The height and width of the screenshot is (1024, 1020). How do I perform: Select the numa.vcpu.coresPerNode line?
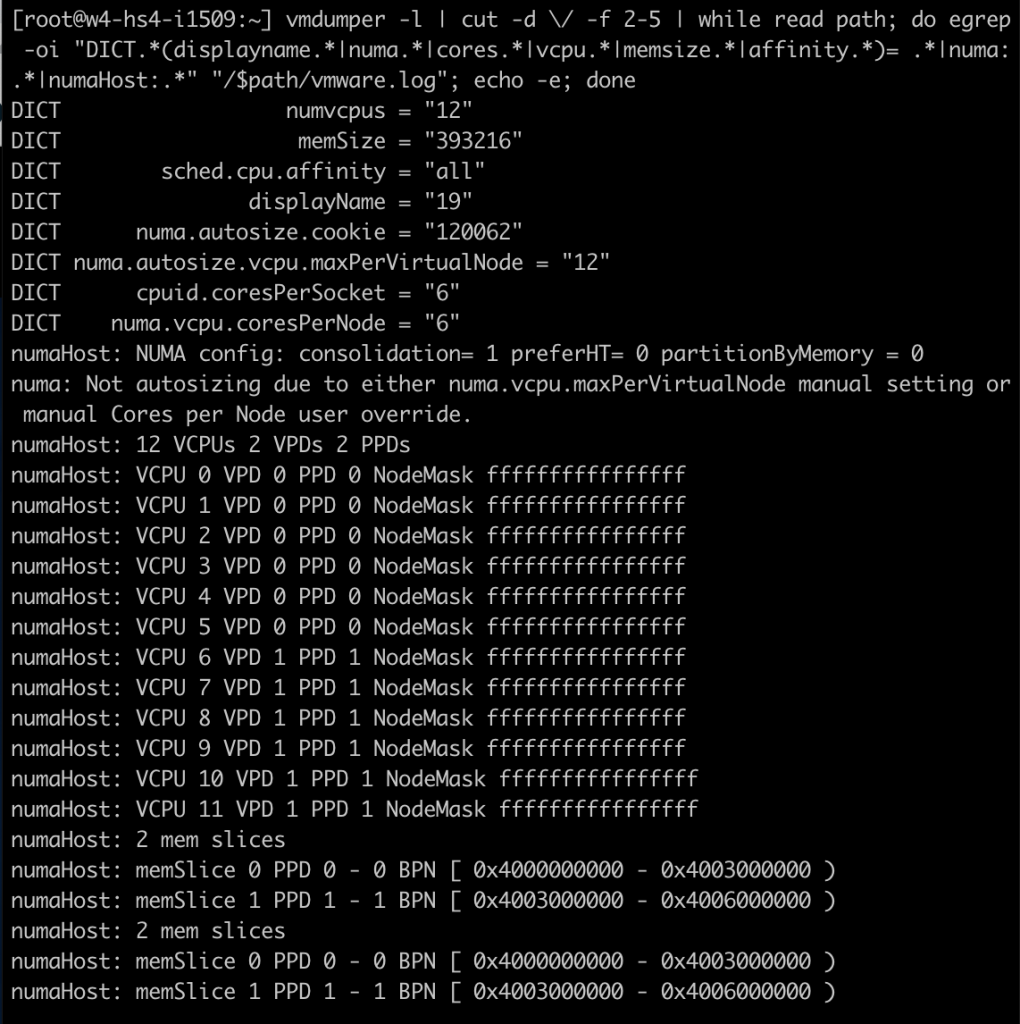click(x=235, y=323)
